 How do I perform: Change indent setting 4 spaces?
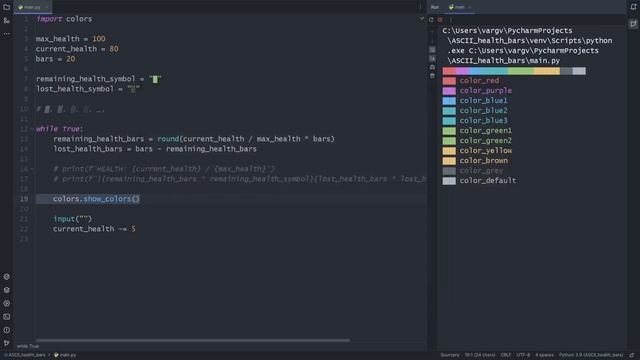[x=544, y=355]
